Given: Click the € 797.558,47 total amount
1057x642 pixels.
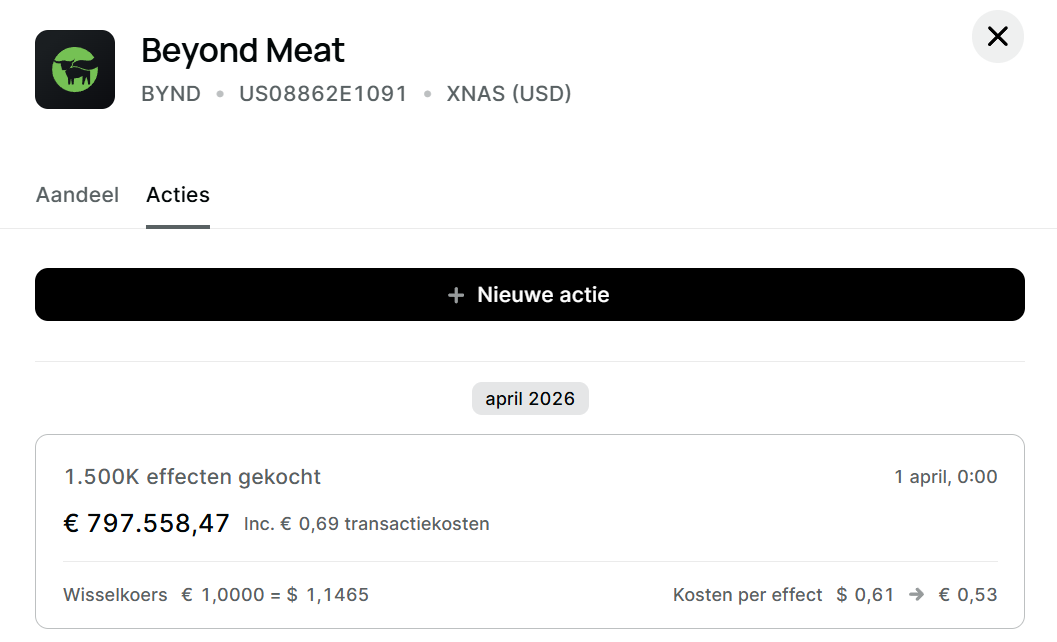Looking at the screenshot, I should point(147,523).
